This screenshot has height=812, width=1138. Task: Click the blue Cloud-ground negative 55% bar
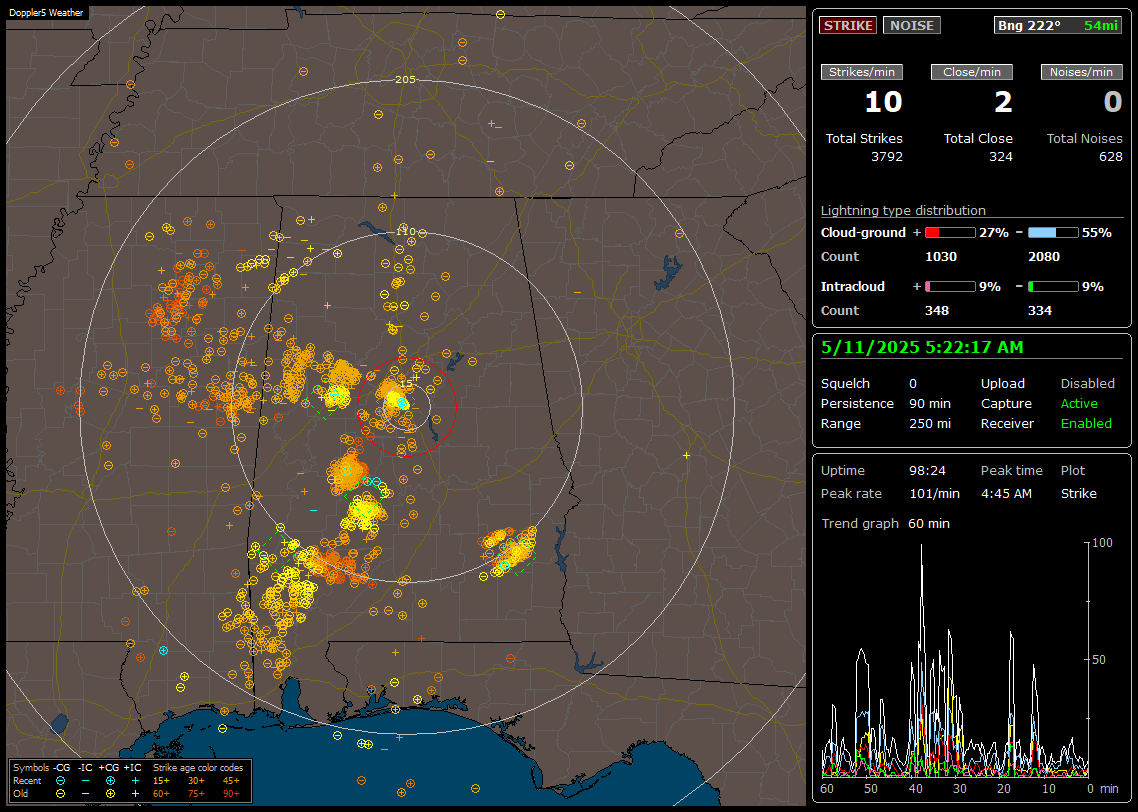pos(1053,233)
